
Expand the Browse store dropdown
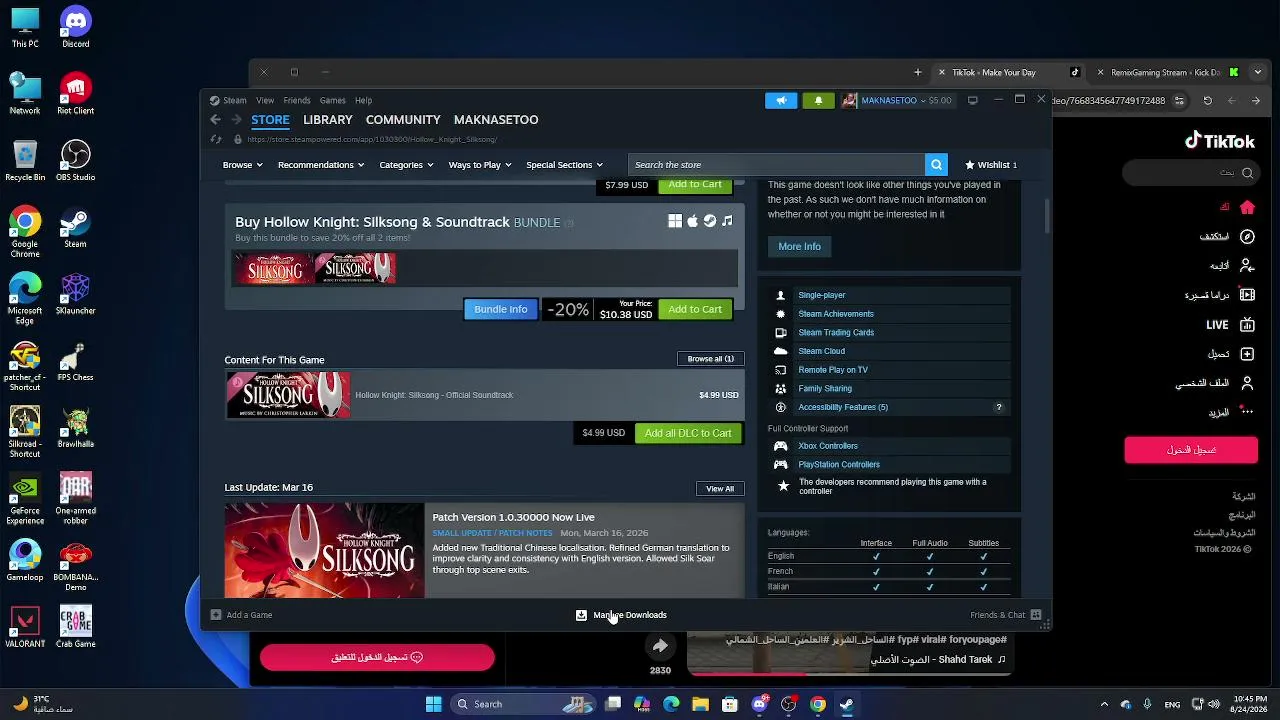pos(242,165)
